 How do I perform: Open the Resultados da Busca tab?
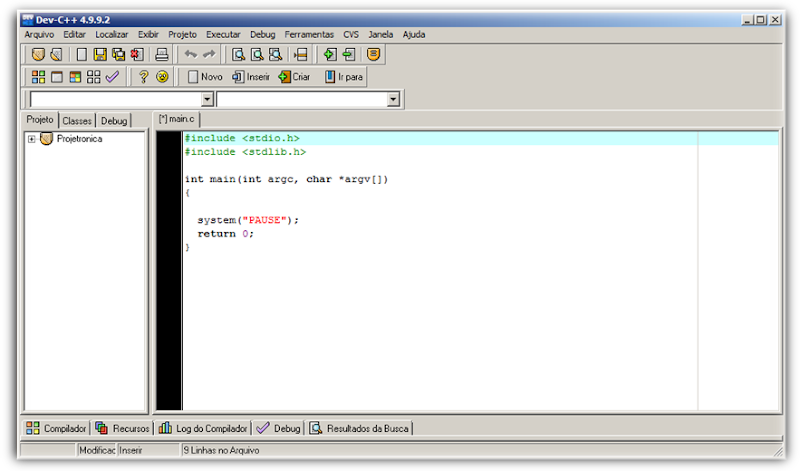[x=360, y=428]
